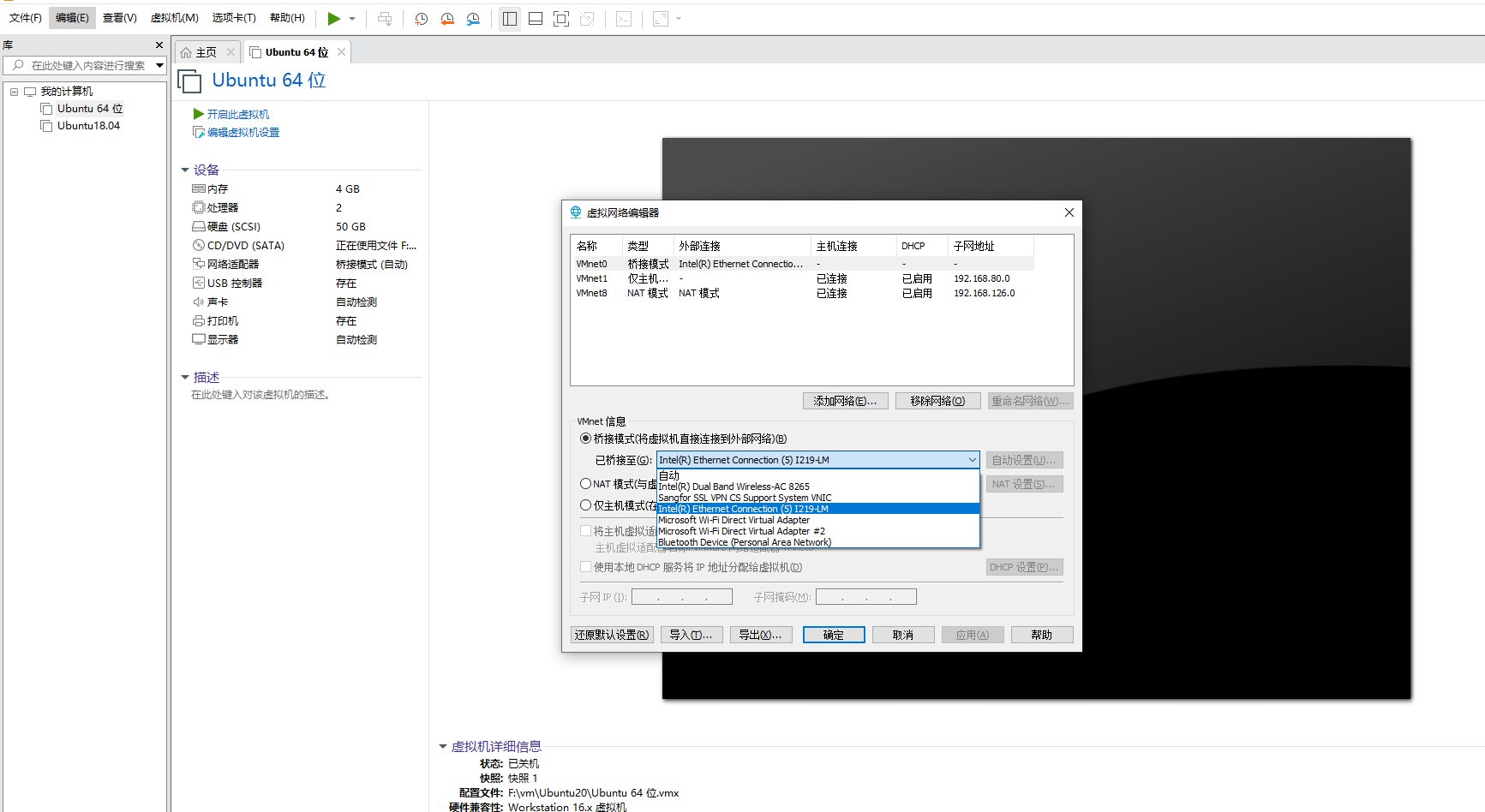Enter full screen mode icon
This screenshot has width=1485, height=812.
point(561,19)
